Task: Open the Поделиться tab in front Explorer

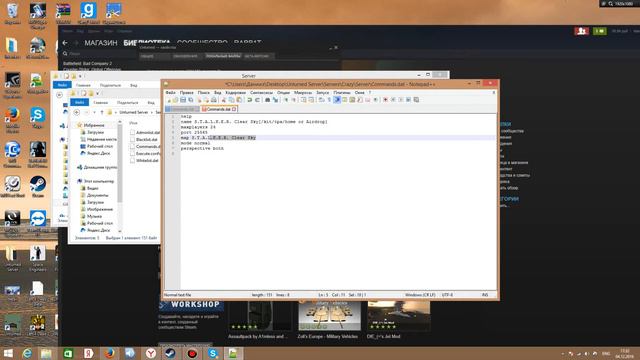Action: [127, 102]
